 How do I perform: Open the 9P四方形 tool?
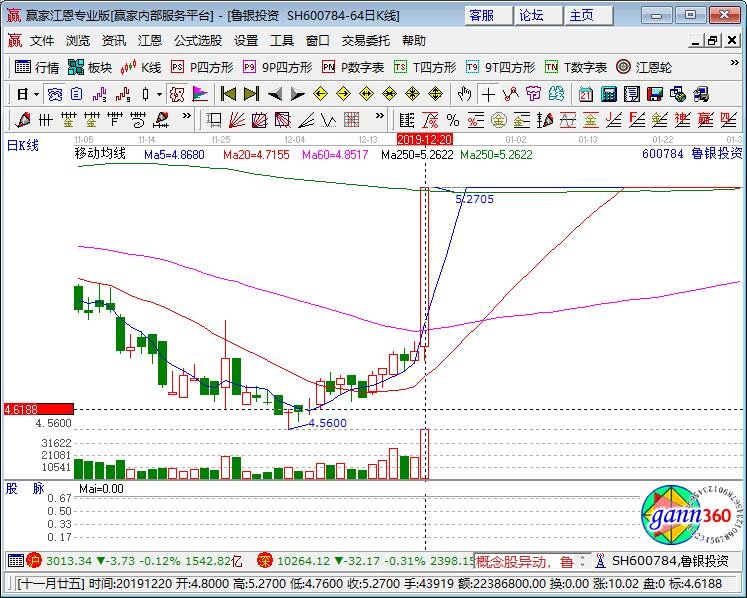[277, 68]
